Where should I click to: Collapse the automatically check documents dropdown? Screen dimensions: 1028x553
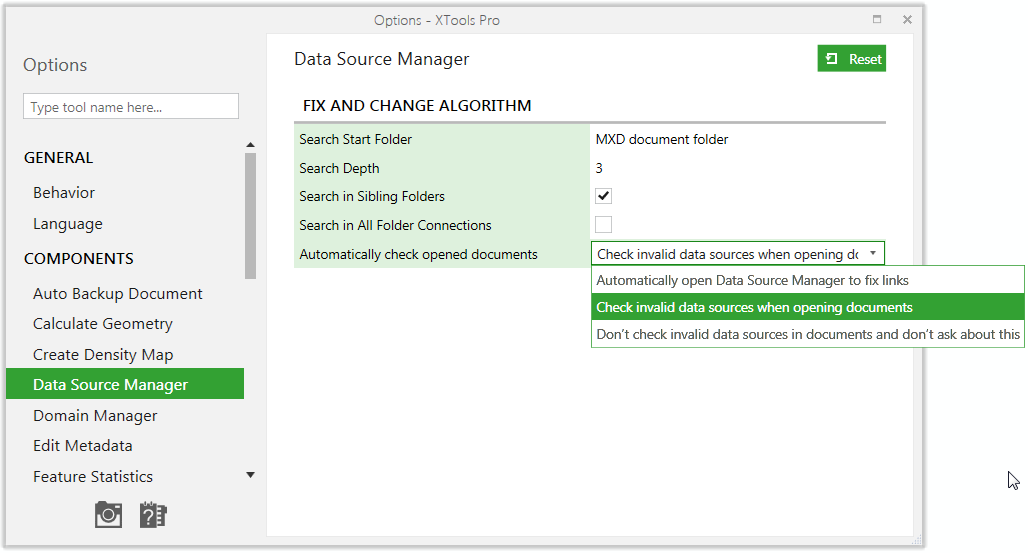873,253
